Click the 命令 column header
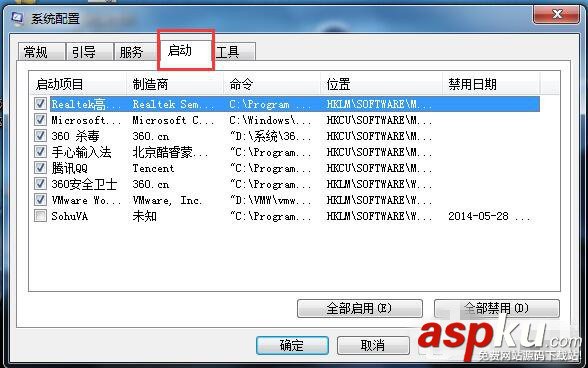Viewport: 588px width, 368px height. tap(272, 84)
